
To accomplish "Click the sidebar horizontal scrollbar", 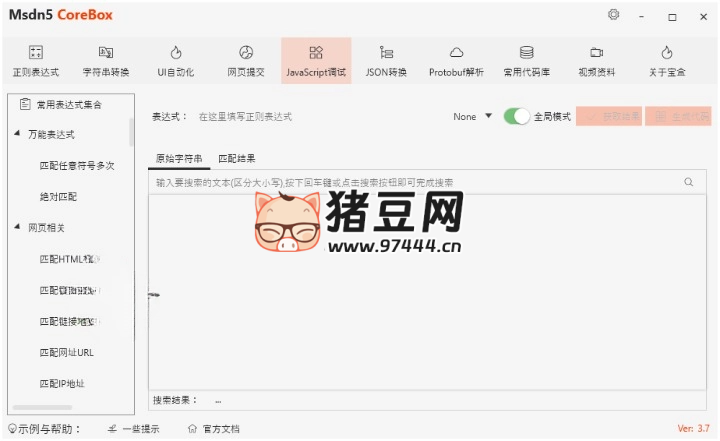I will [42, 407].
